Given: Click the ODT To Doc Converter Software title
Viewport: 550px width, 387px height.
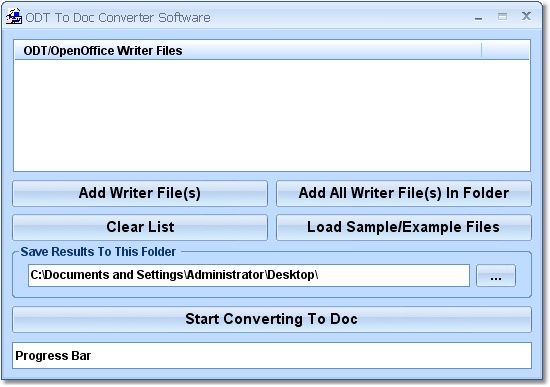Looking at the screenshot, I should [118, 18].
